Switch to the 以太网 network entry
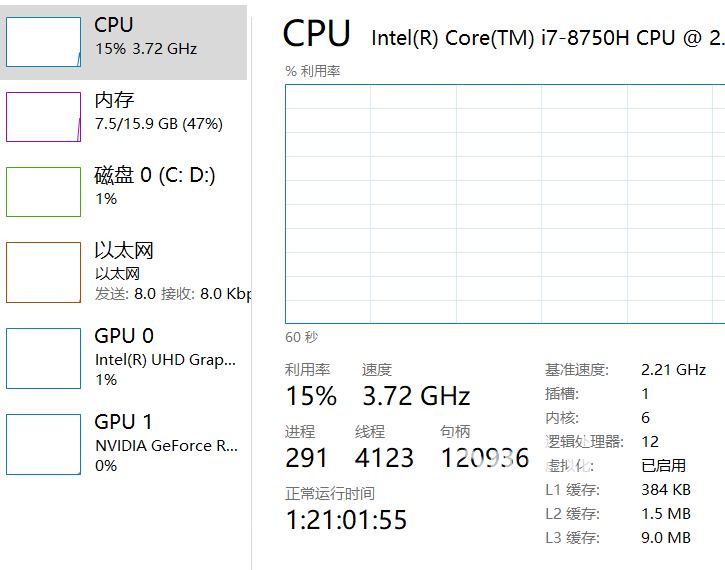Image resolution: width=725 pixels, height=570 pixels. tap(124, 251)
